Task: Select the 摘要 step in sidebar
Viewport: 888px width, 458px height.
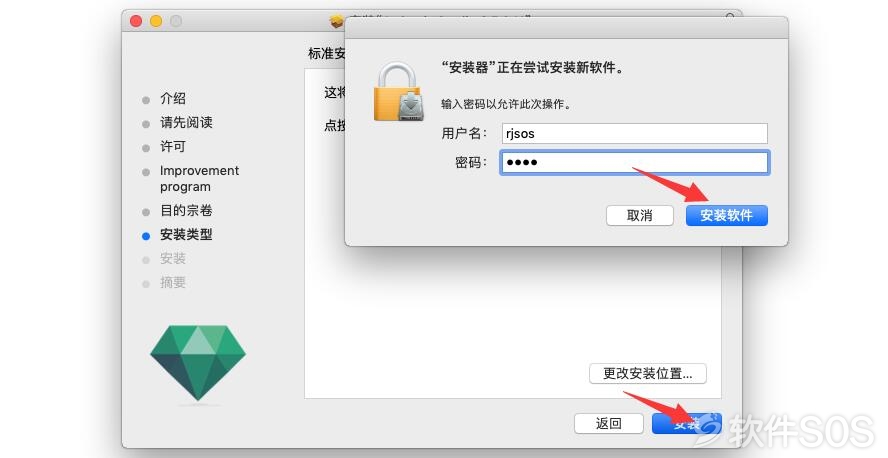Action: point(173,282)
